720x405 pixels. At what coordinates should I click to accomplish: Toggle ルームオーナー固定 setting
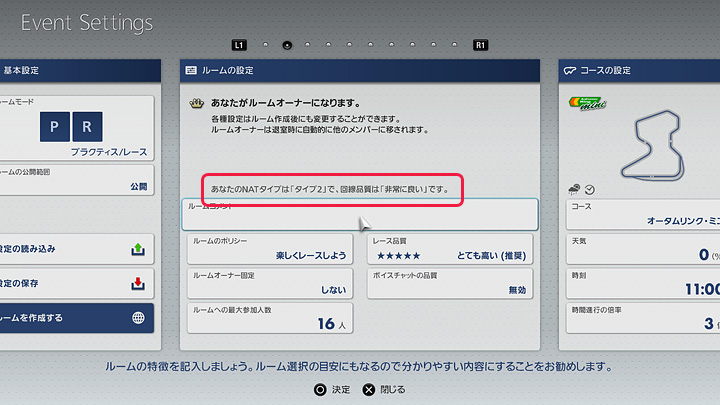(x=270, y=283)
